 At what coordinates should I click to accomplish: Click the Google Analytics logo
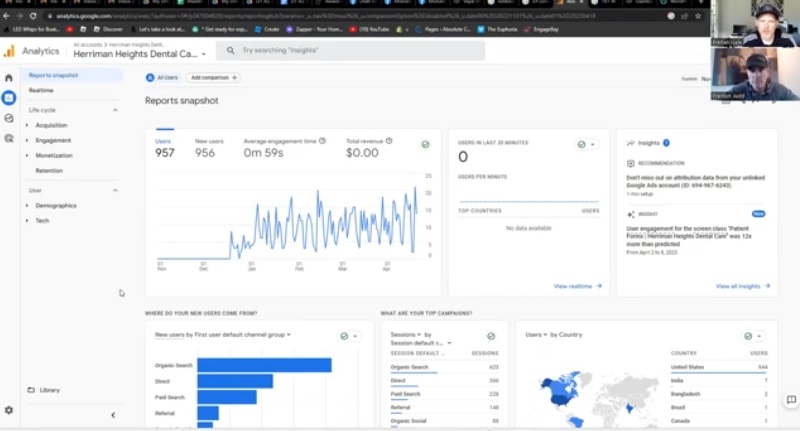coord(9,51)
